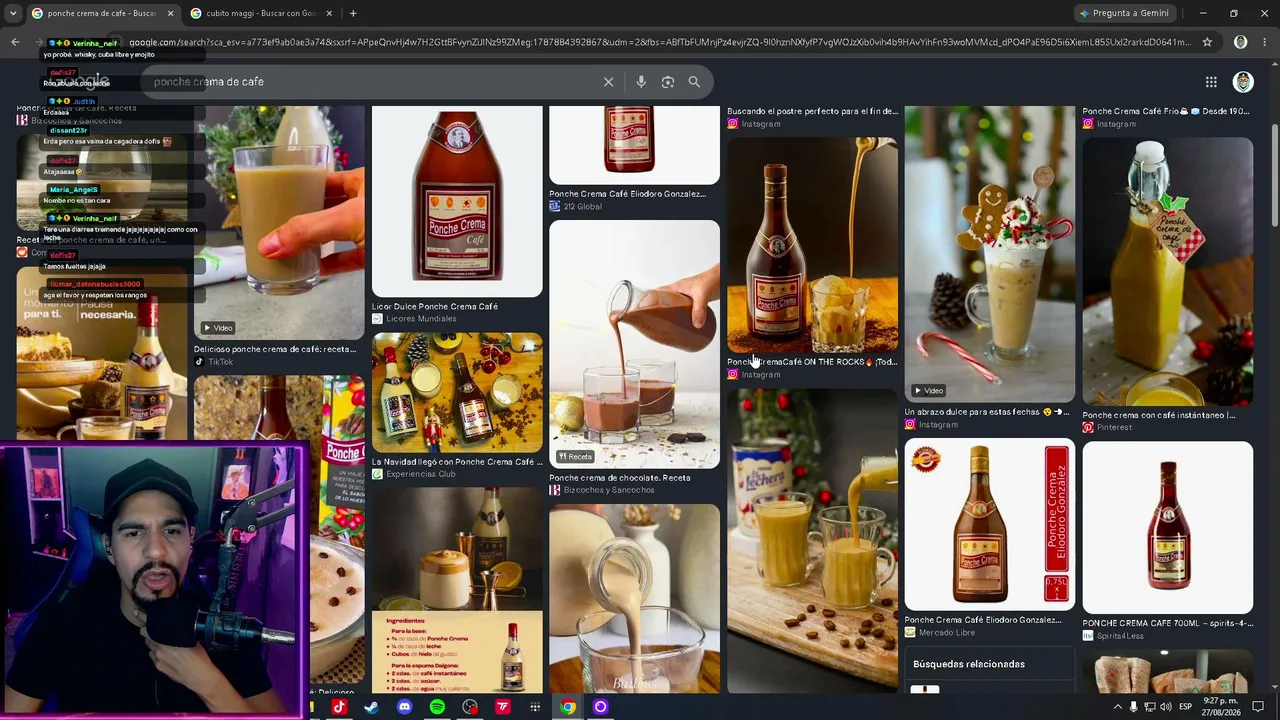Open TikTok from the taskbar

[x=338, y=707]
